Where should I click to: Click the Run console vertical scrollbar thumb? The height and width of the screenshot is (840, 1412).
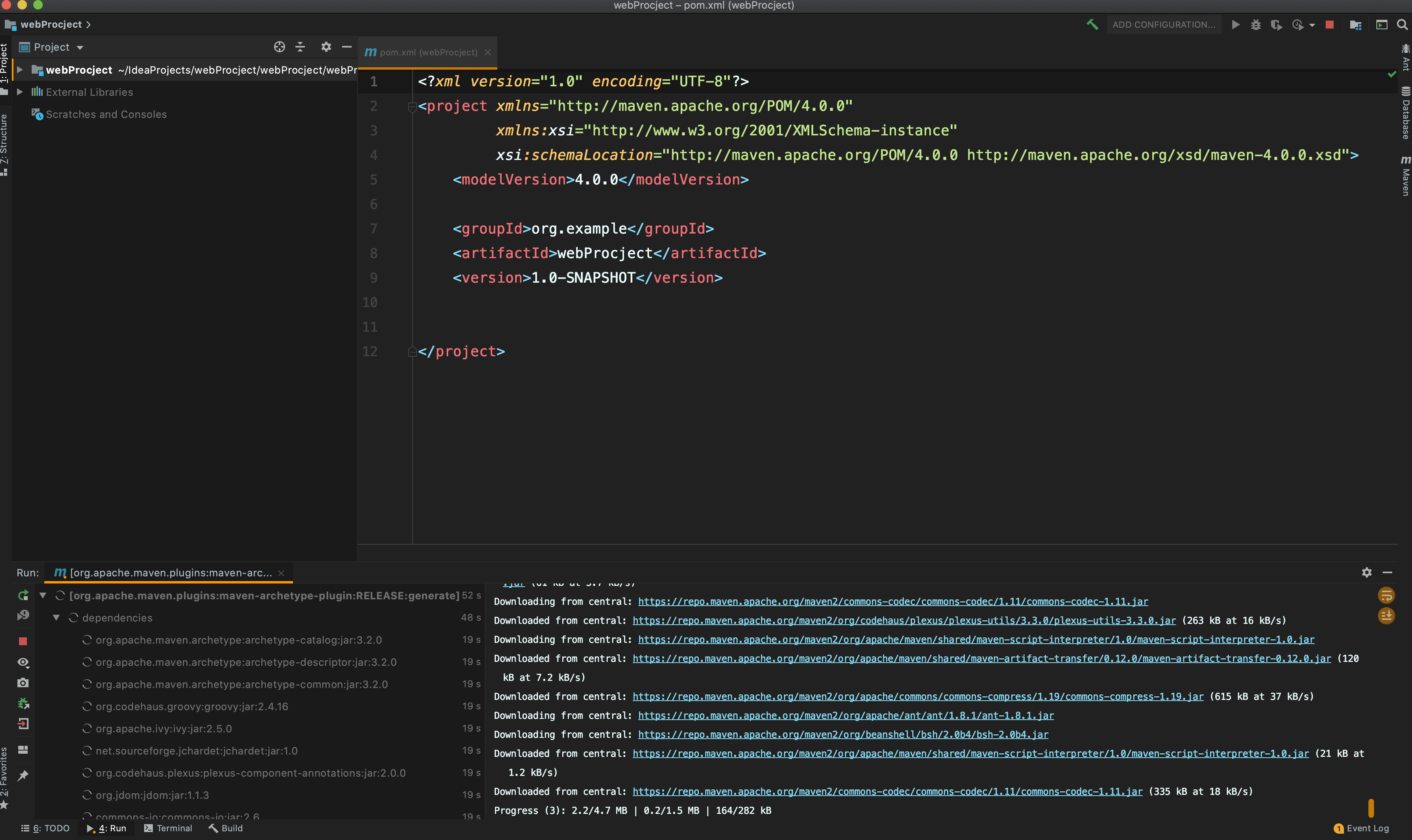point(1371,808)
